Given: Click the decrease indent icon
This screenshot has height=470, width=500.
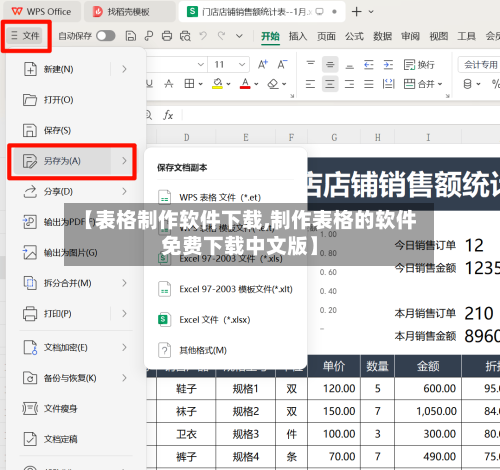Looking at the screenshot, I should coord(369,64).
